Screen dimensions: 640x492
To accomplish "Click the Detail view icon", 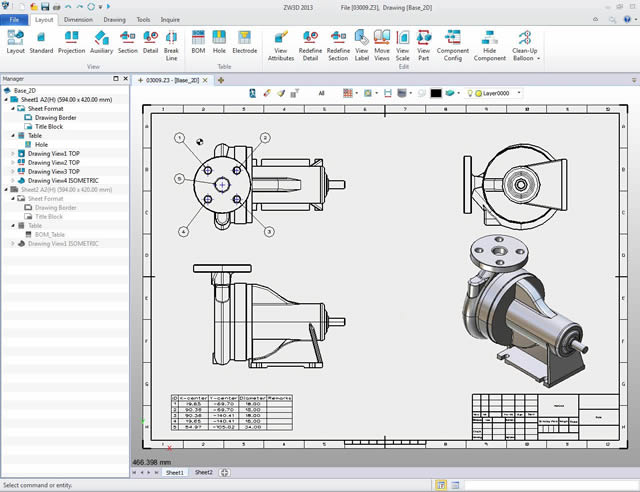I will pos(151,39).
